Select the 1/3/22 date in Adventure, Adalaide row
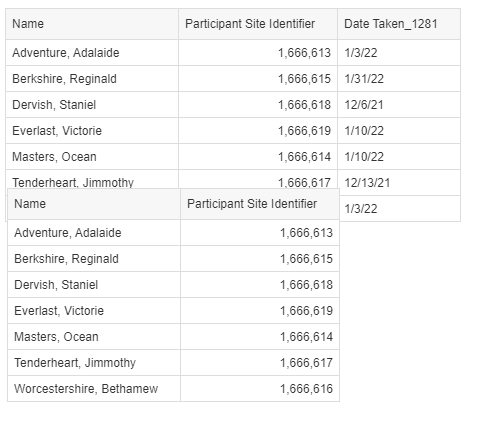 399,53
